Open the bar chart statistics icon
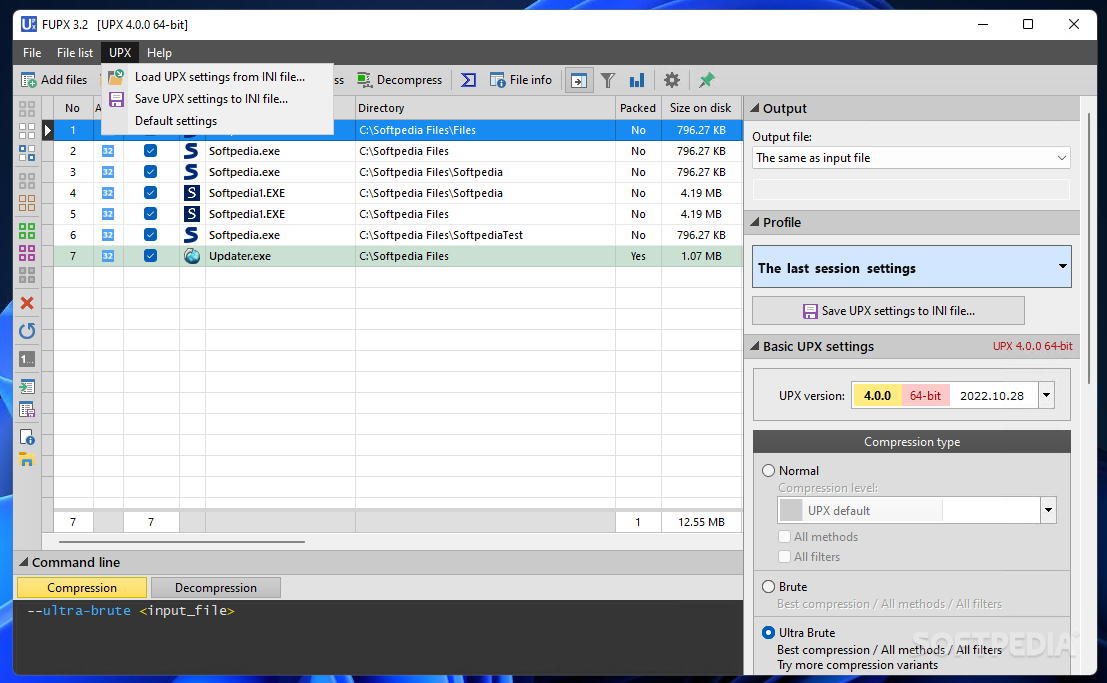This screenshot has height=683, width=1107. point(637,80)
